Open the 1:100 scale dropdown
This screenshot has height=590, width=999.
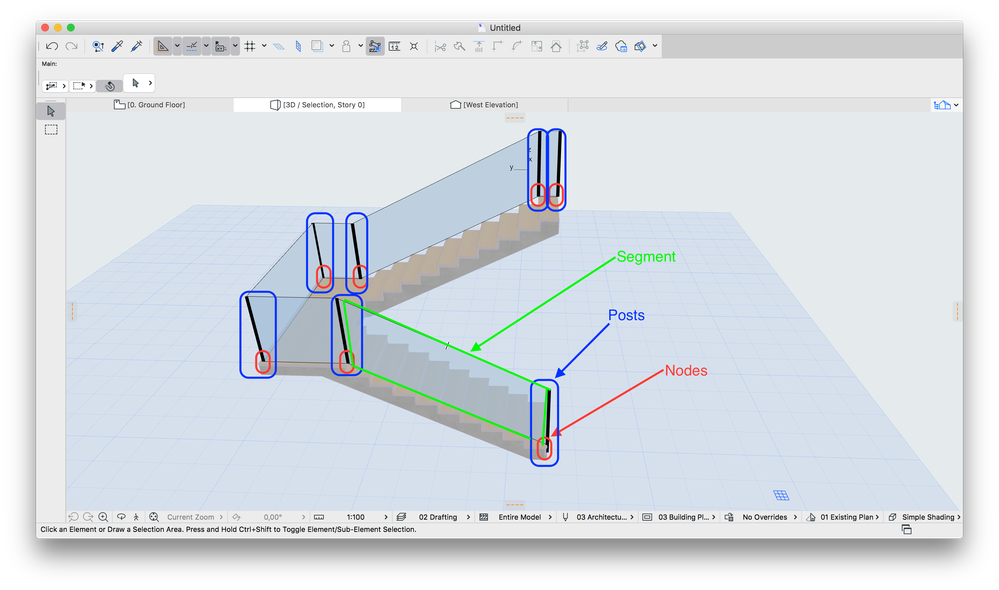point(354,518)
